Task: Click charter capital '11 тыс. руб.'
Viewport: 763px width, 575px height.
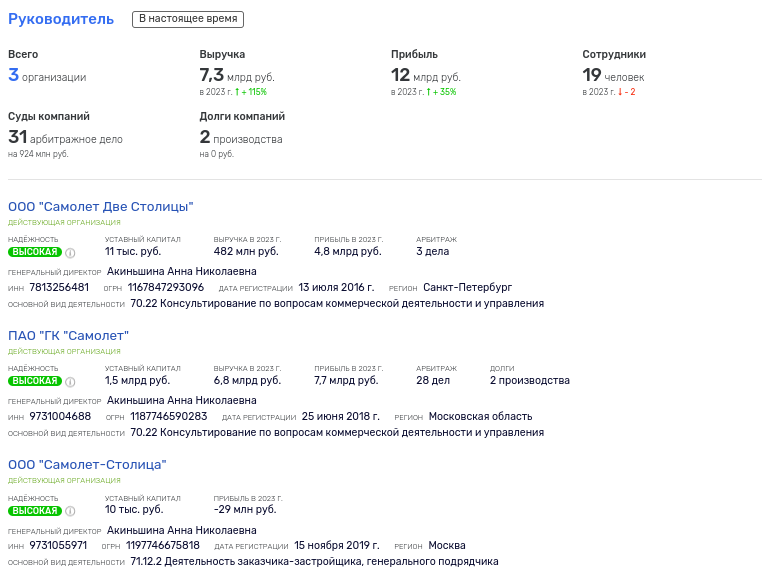Action: pyautogui.click(x=133, y=252)
